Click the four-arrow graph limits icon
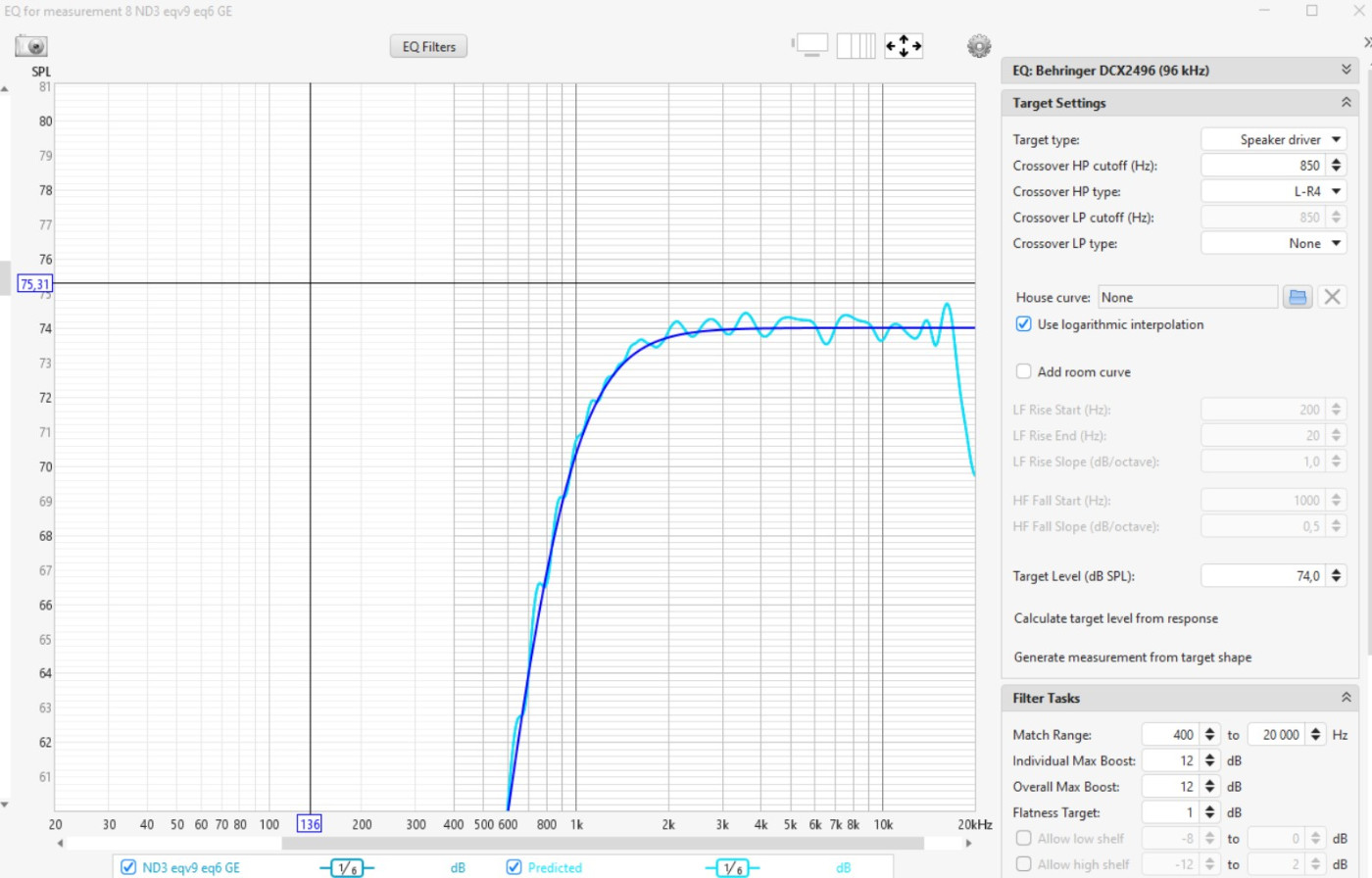Viewport: 1372px width, 878px height. [903, 45]
